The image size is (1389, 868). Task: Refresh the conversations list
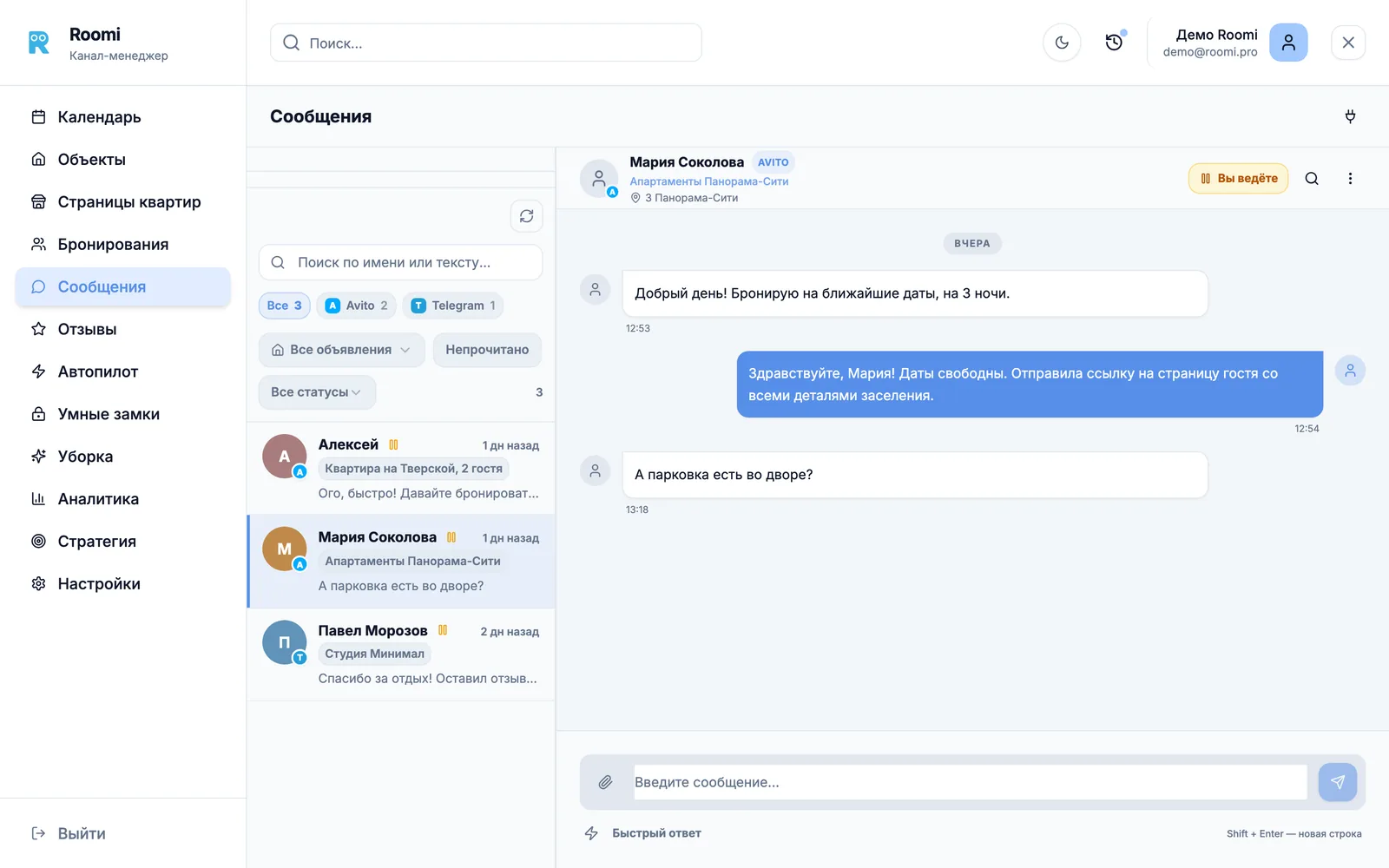(527, 216)
